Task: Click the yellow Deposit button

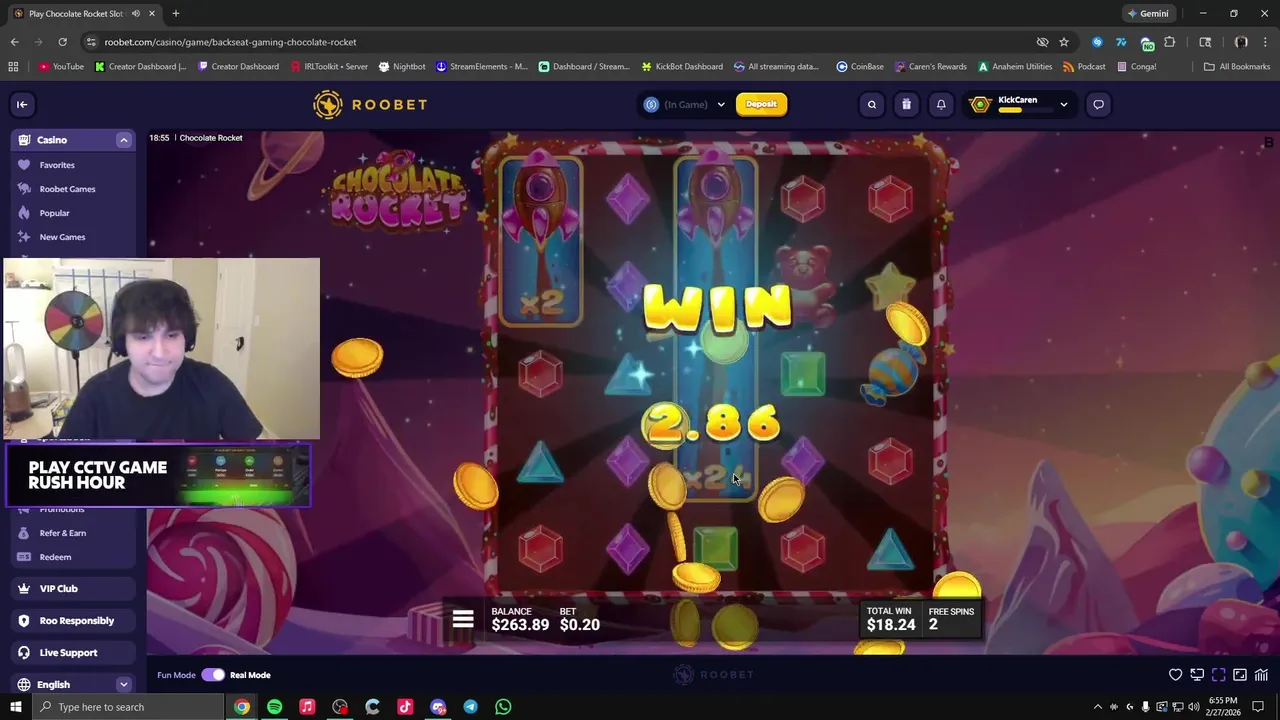Action: (x=761, y=104)
